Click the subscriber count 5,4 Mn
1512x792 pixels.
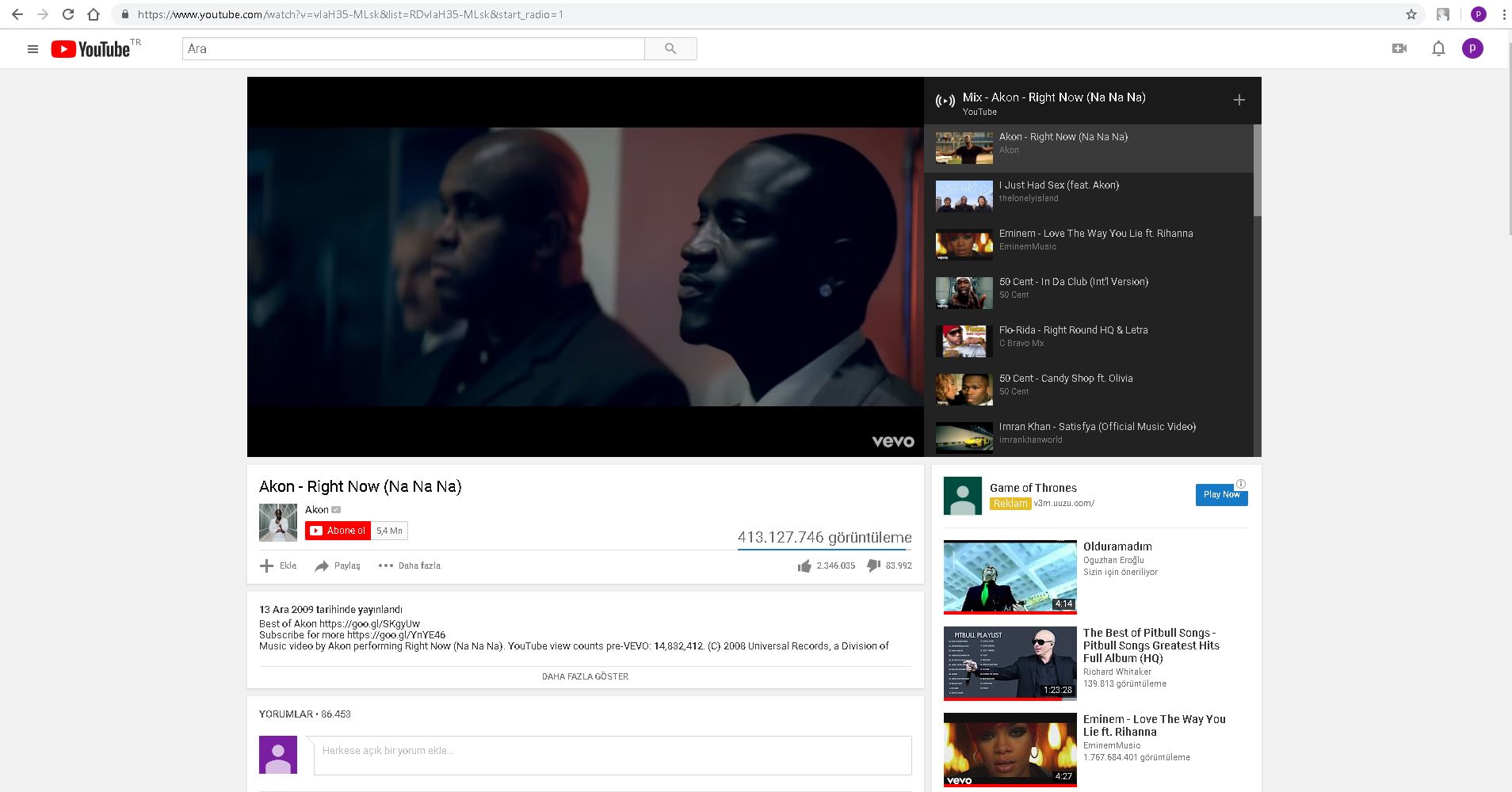pos(389,531)
